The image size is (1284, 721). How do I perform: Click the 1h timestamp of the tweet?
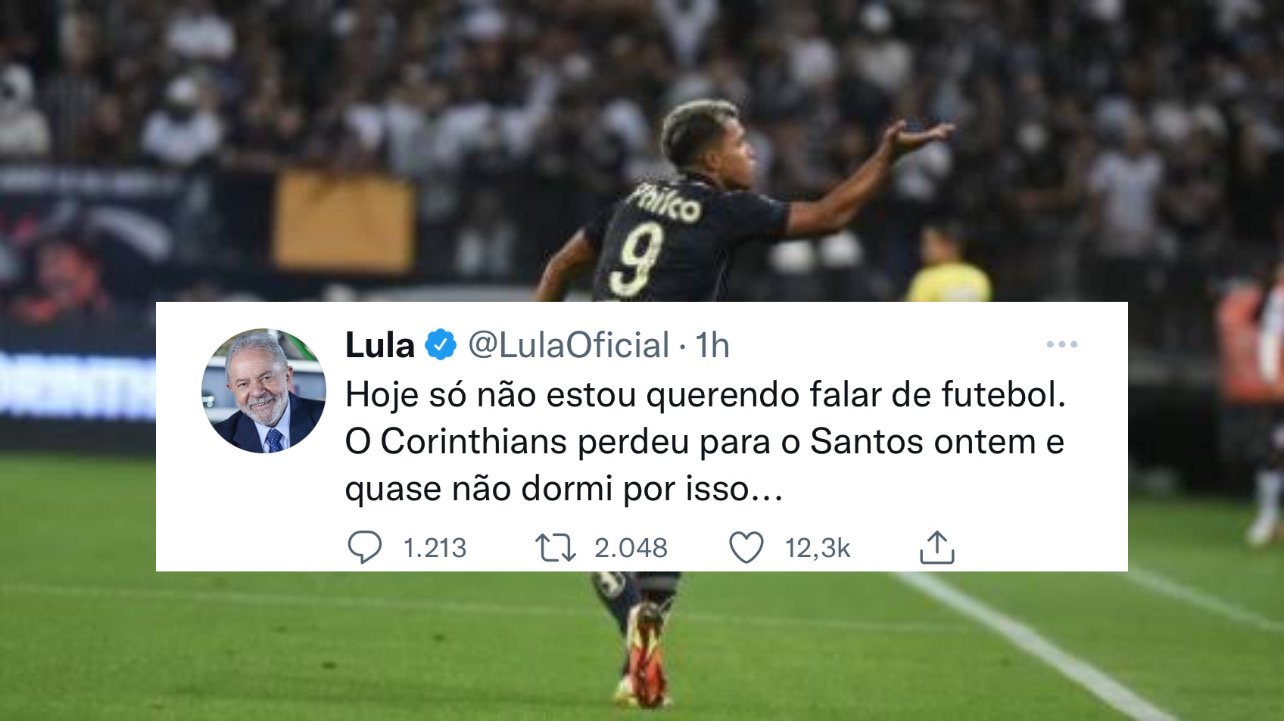pos(712,346)
